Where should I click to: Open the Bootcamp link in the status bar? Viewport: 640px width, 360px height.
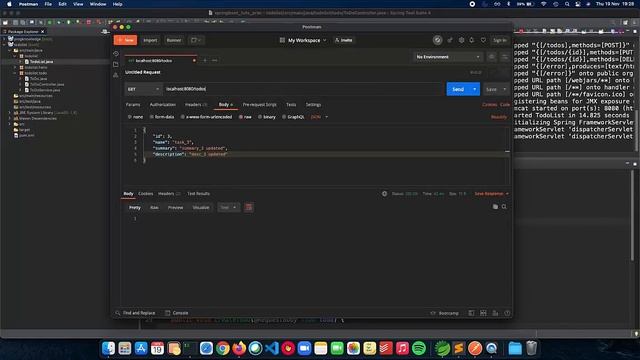coord(445,313)
